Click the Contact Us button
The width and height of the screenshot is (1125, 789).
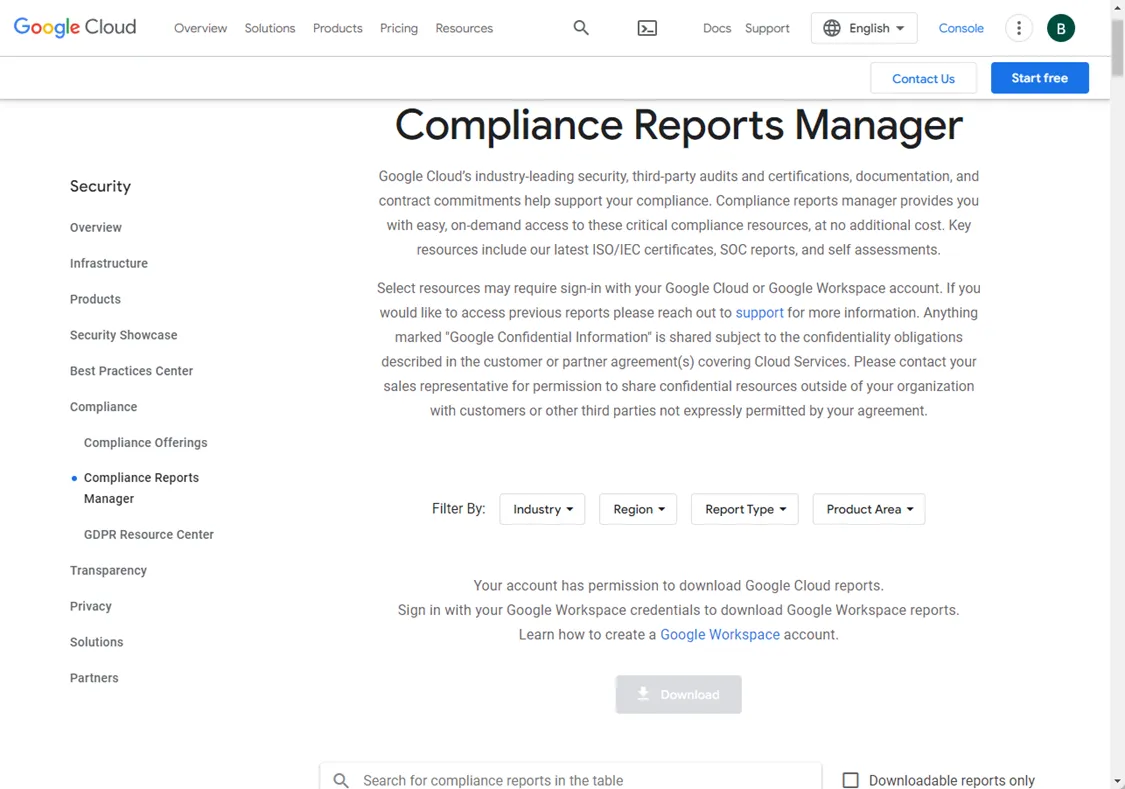coord(923,77)
